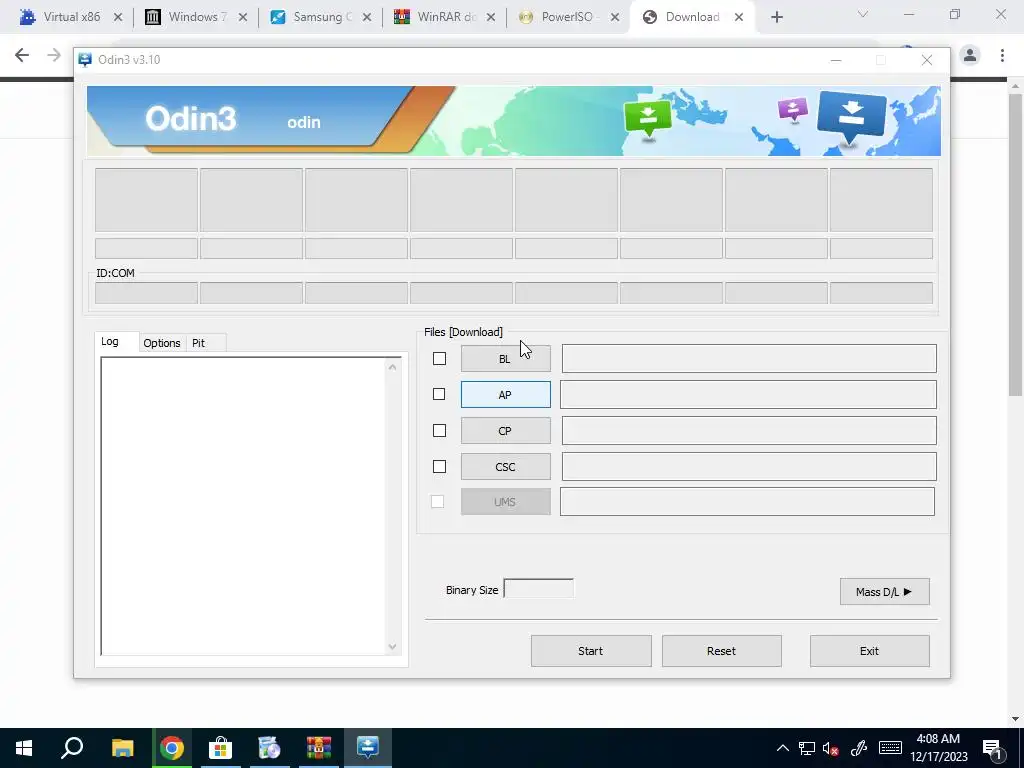Go forward in the browser
Screen dimensions: 1024x768
tap(54, 56)
